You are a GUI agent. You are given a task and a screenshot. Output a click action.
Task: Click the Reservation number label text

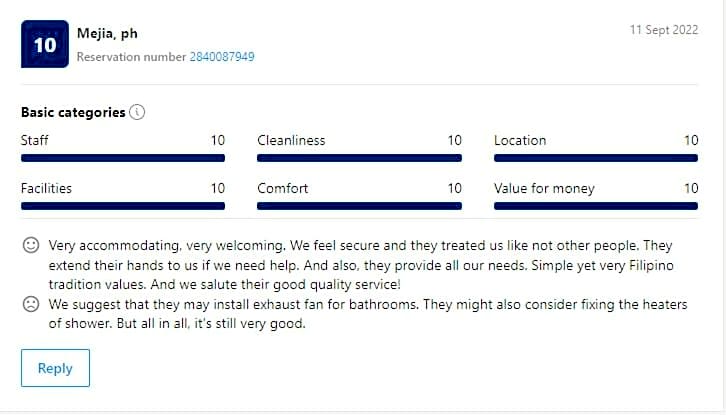pos(131,57)
